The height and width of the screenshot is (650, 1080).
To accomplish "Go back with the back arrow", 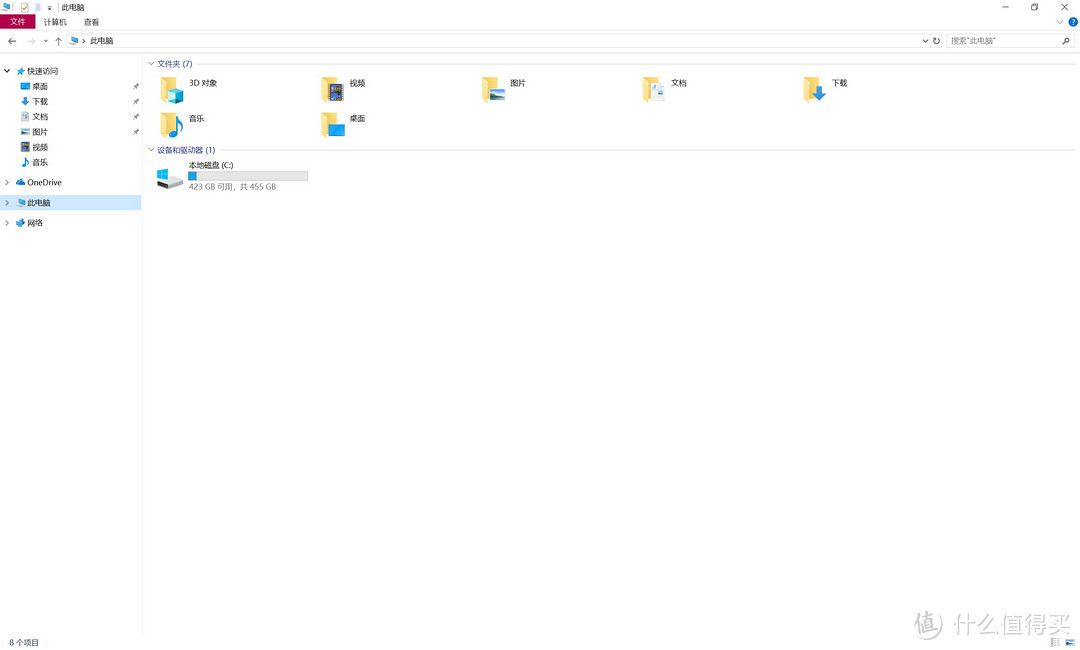I will point(12,41).
